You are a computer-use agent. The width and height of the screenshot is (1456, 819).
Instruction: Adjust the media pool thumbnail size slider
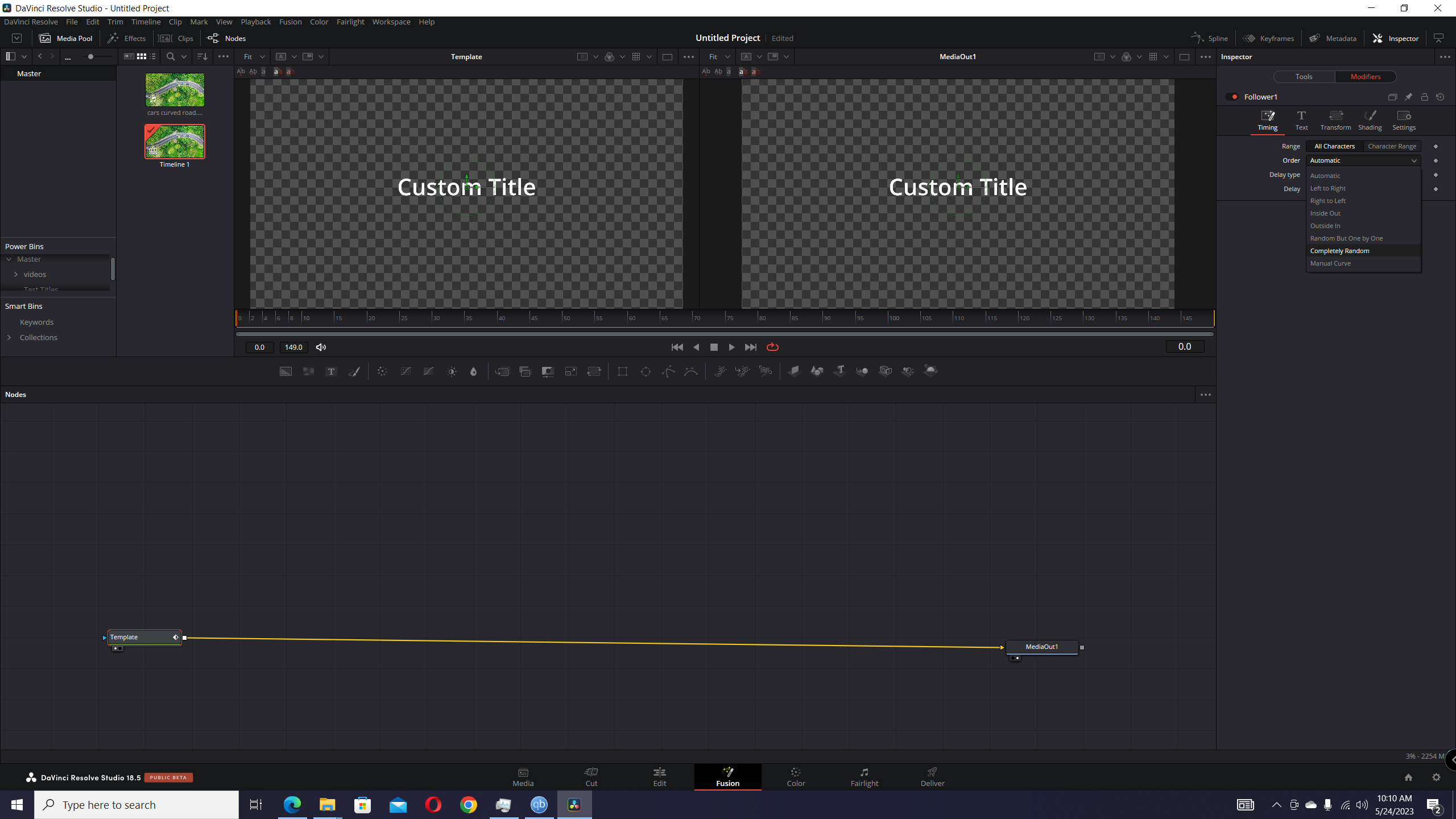90,56
